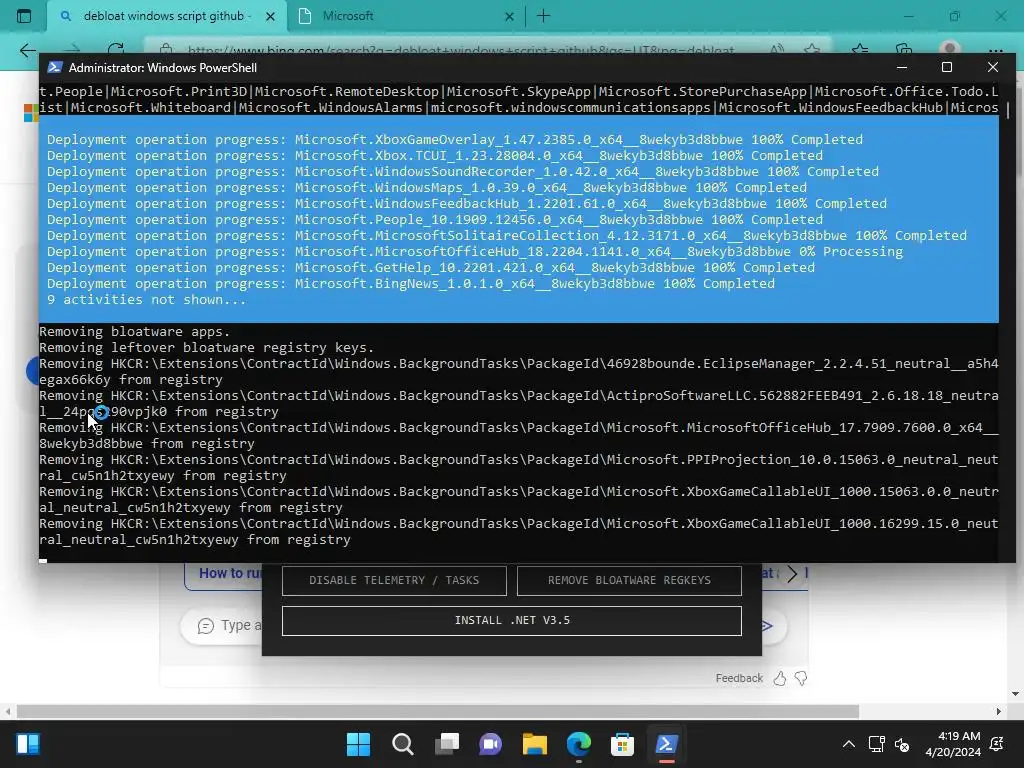1024x768 pixels.
Task: Click the horizontal scrollbar of the browser page
Action: (438, 711)
